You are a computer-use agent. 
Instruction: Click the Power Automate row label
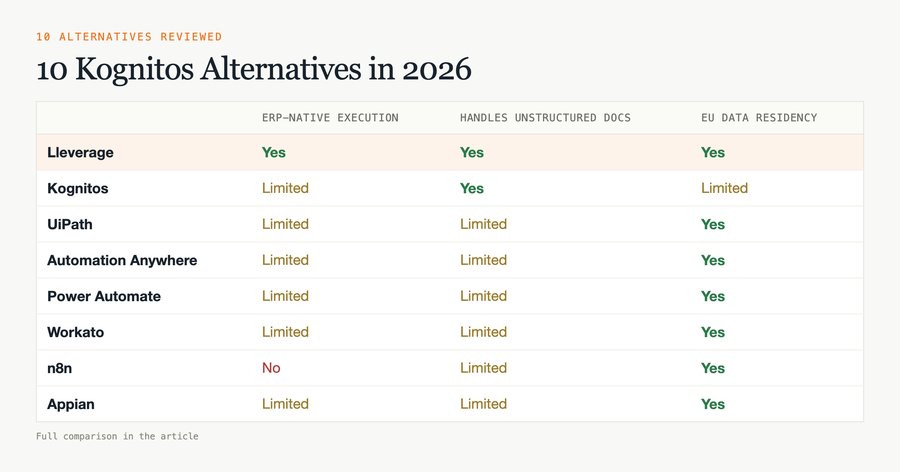(x=104, y=296)
